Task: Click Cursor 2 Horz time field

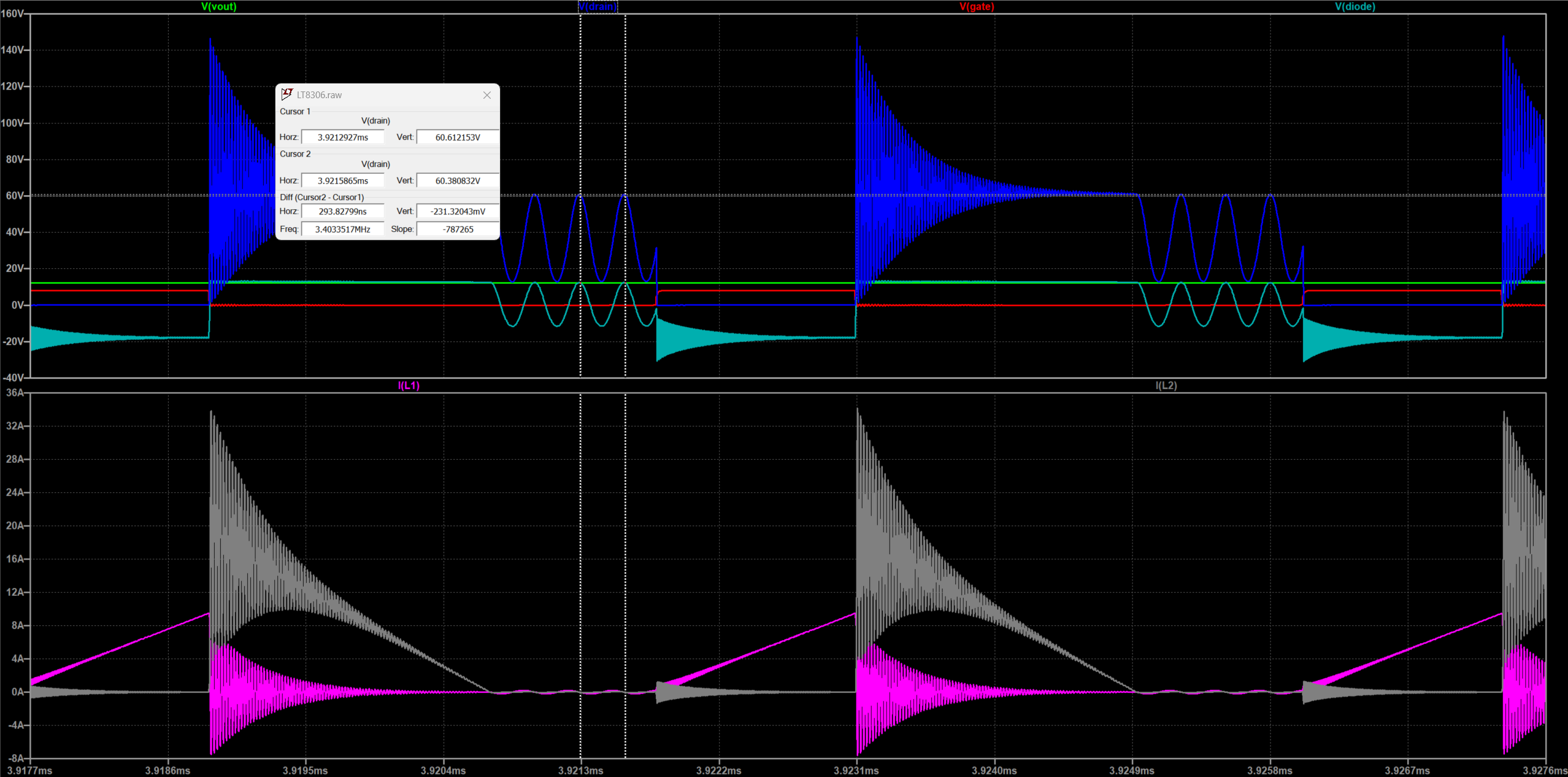Action: (x=342, y=180)
